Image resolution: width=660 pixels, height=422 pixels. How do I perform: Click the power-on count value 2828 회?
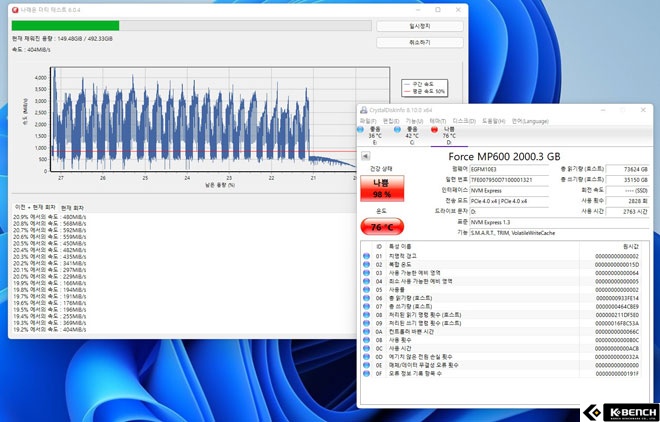(x=628, y=201)
